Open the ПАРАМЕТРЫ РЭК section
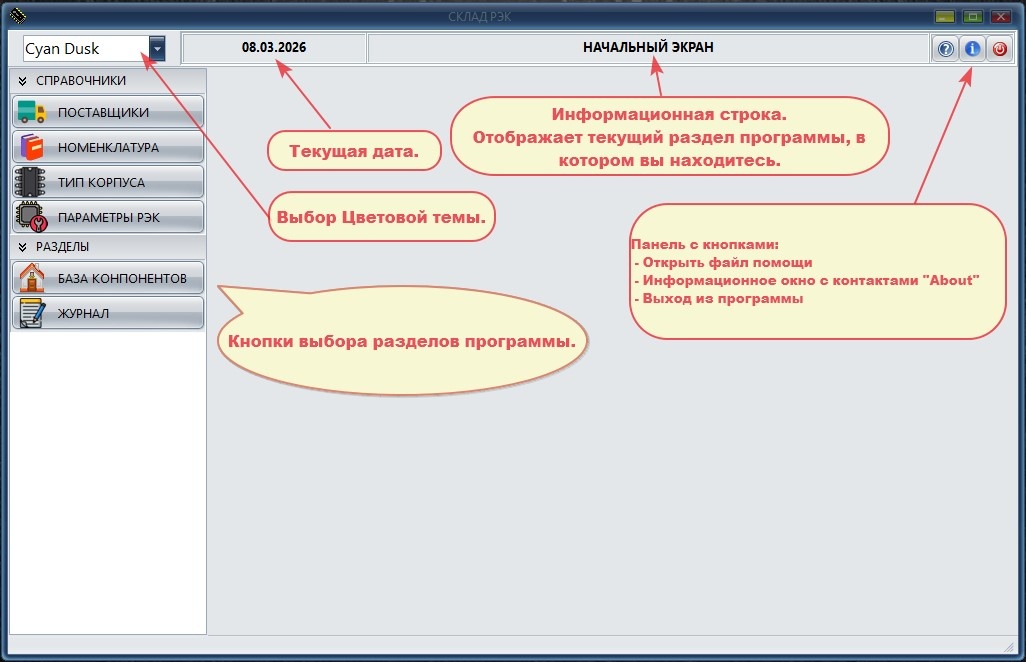The image size is (1026, 662). pos(108,217)
